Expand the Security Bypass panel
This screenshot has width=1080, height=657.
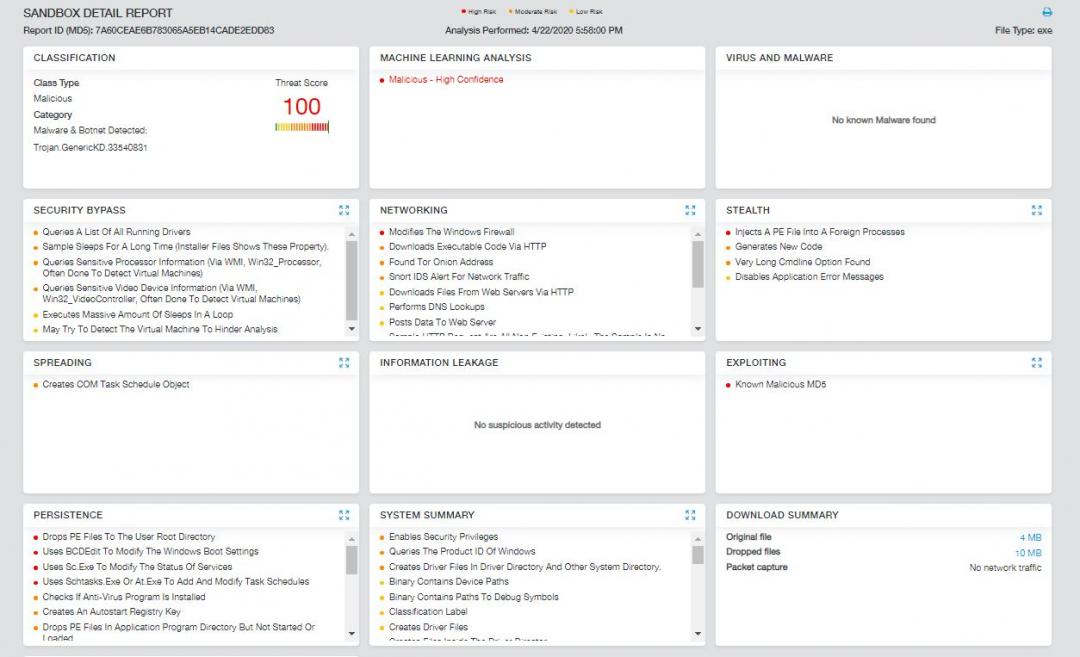click(x=344, y=210)
